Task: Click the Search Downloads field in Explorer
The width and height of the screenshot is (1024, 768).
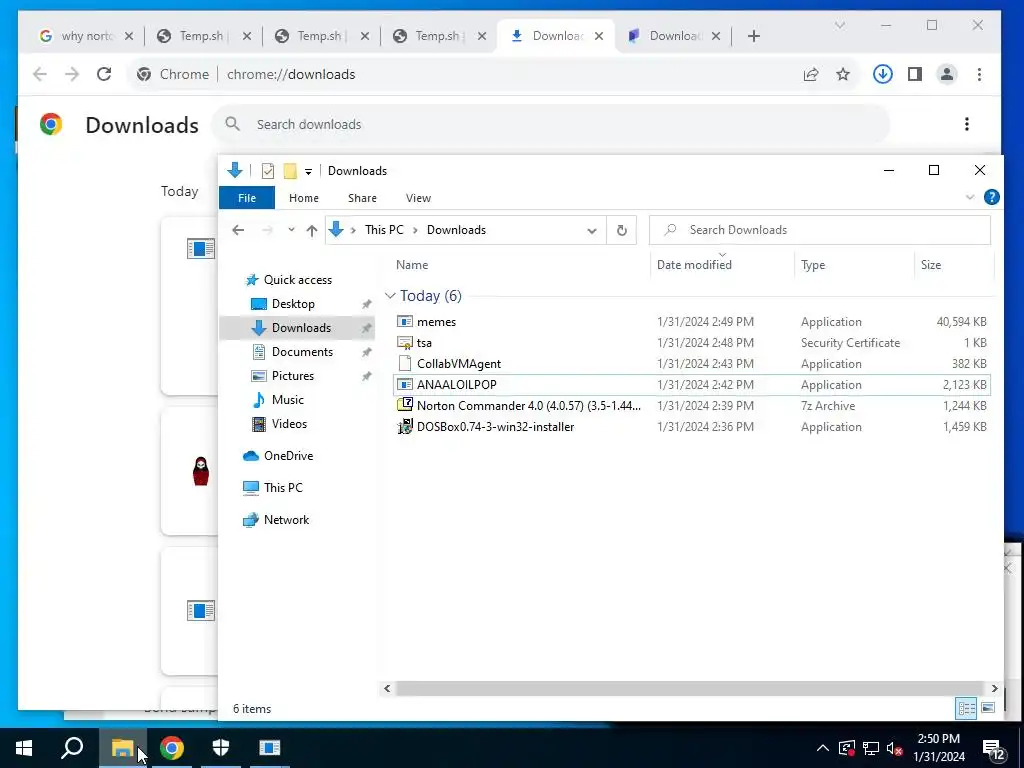Action: (820, 230)
